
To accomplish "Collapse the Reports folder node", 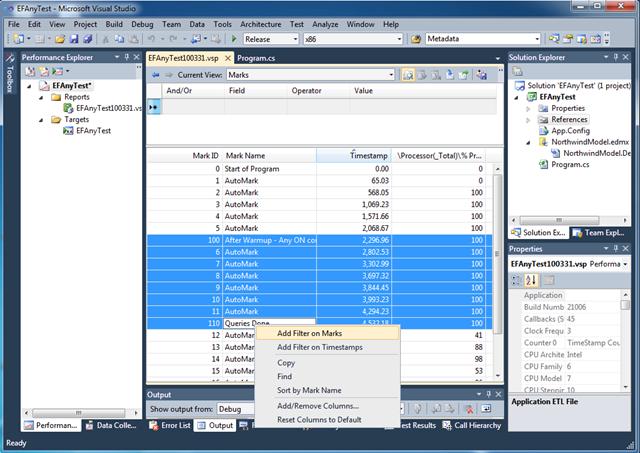I will tap(41, 97).
